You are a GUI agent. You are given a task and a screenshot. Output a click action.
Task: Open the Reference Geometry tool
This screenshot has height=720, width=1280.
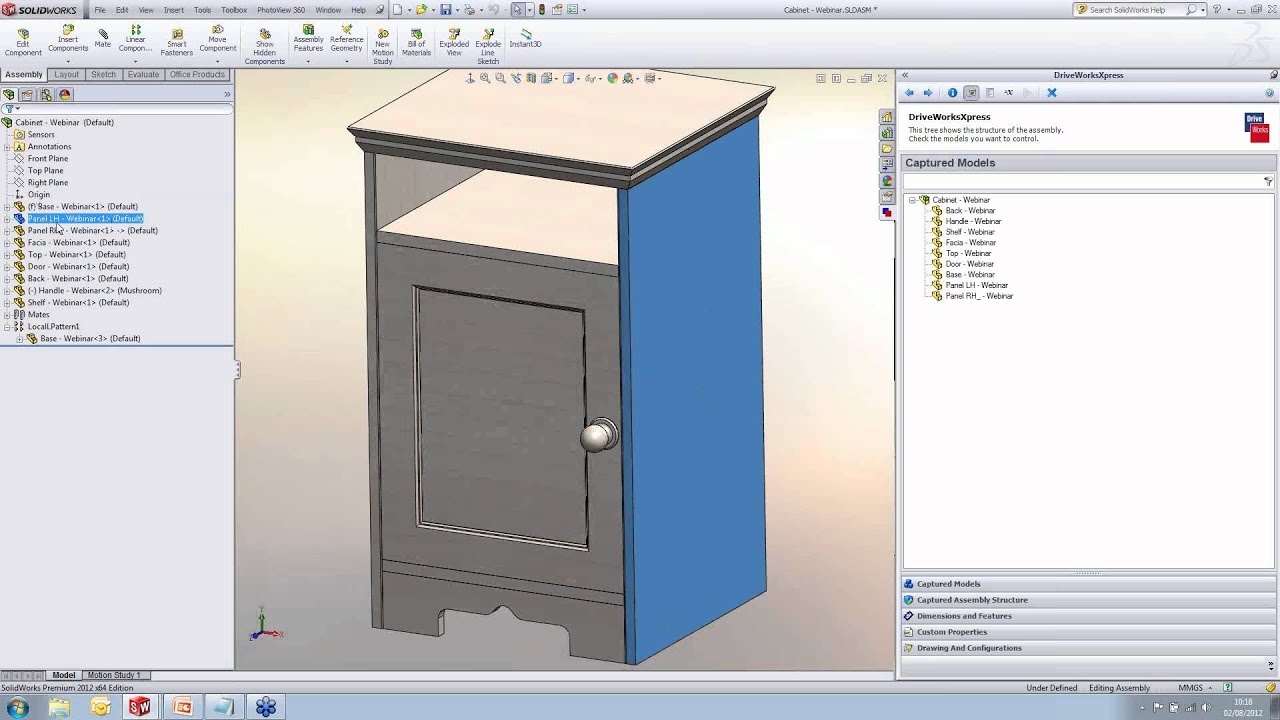coord(347,38)
